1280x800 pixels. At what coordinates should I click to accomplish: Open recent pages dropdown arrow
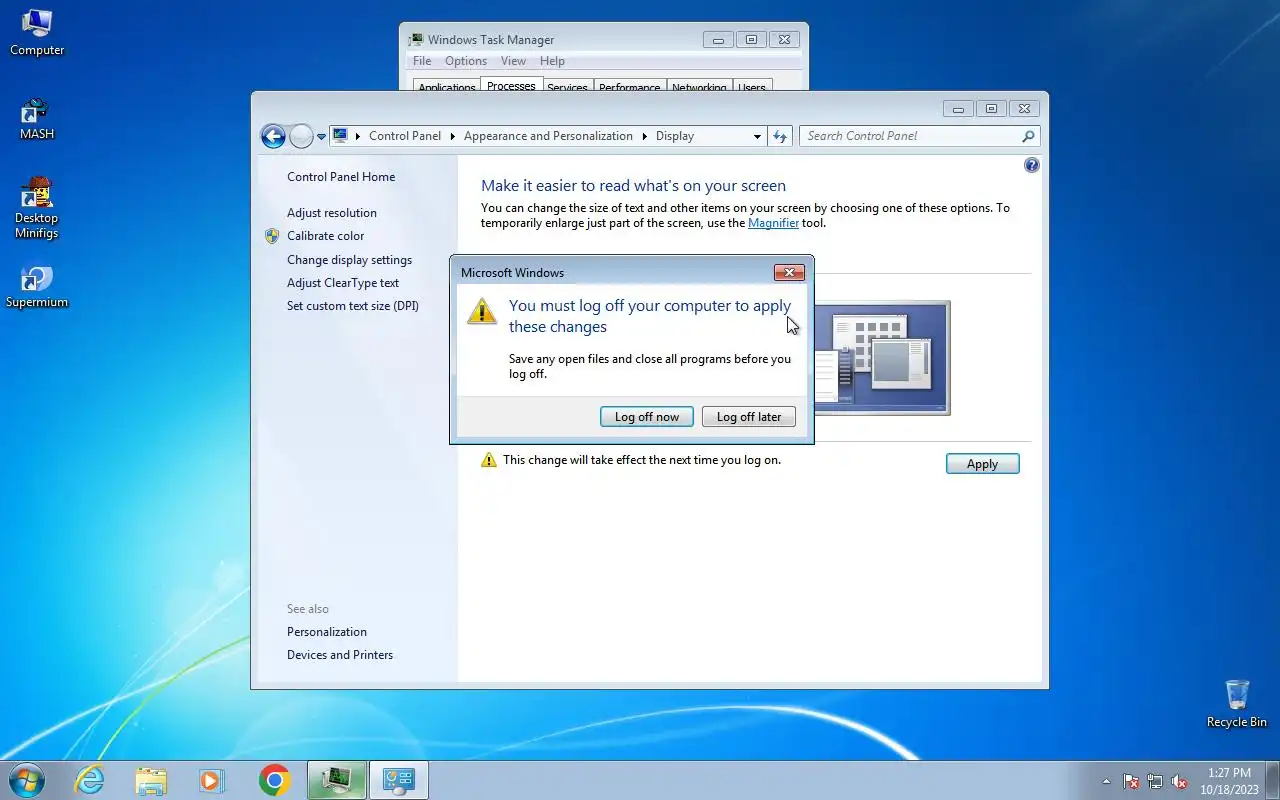coord(322,137)
